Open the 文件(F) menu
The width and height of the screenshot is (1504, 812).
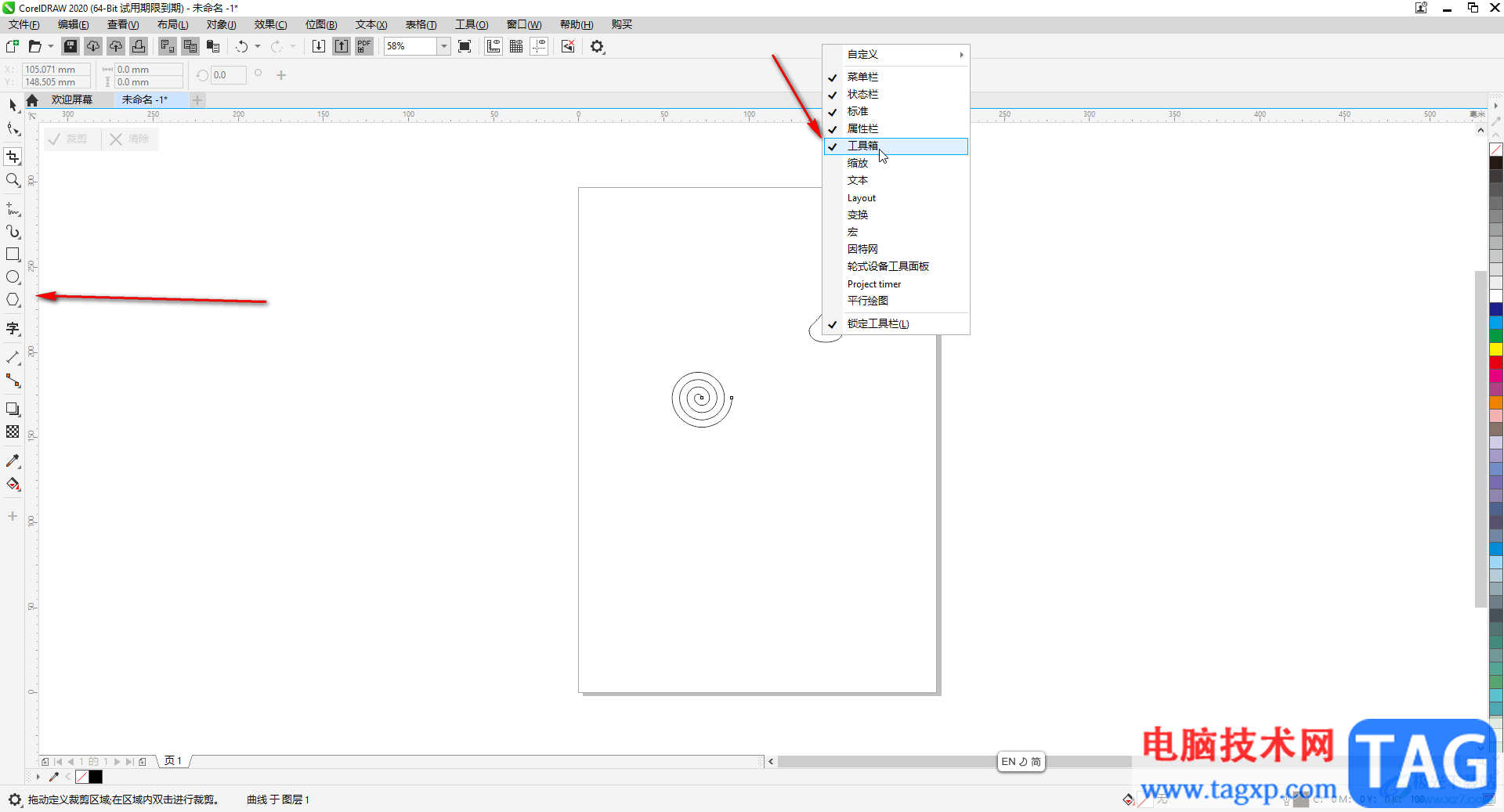(24, 24)
